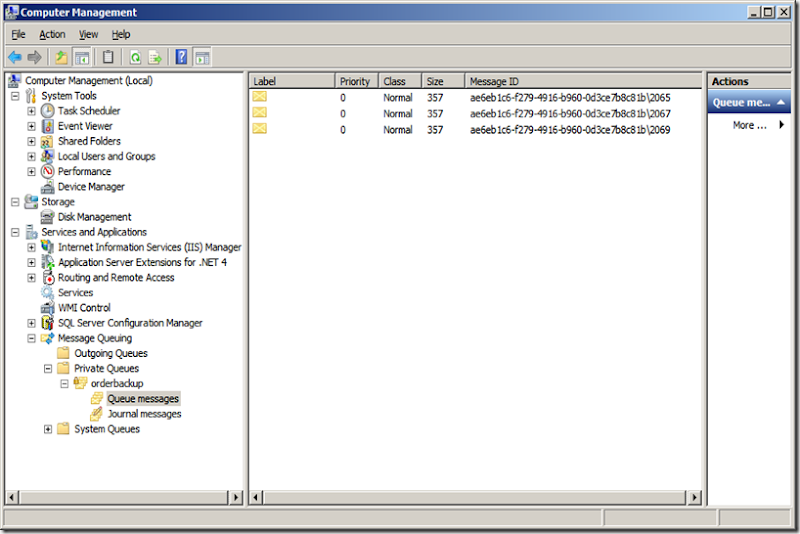Expand the Event Viewer node
The height and width of the screenshot is (534, 800).
[32, 126]
